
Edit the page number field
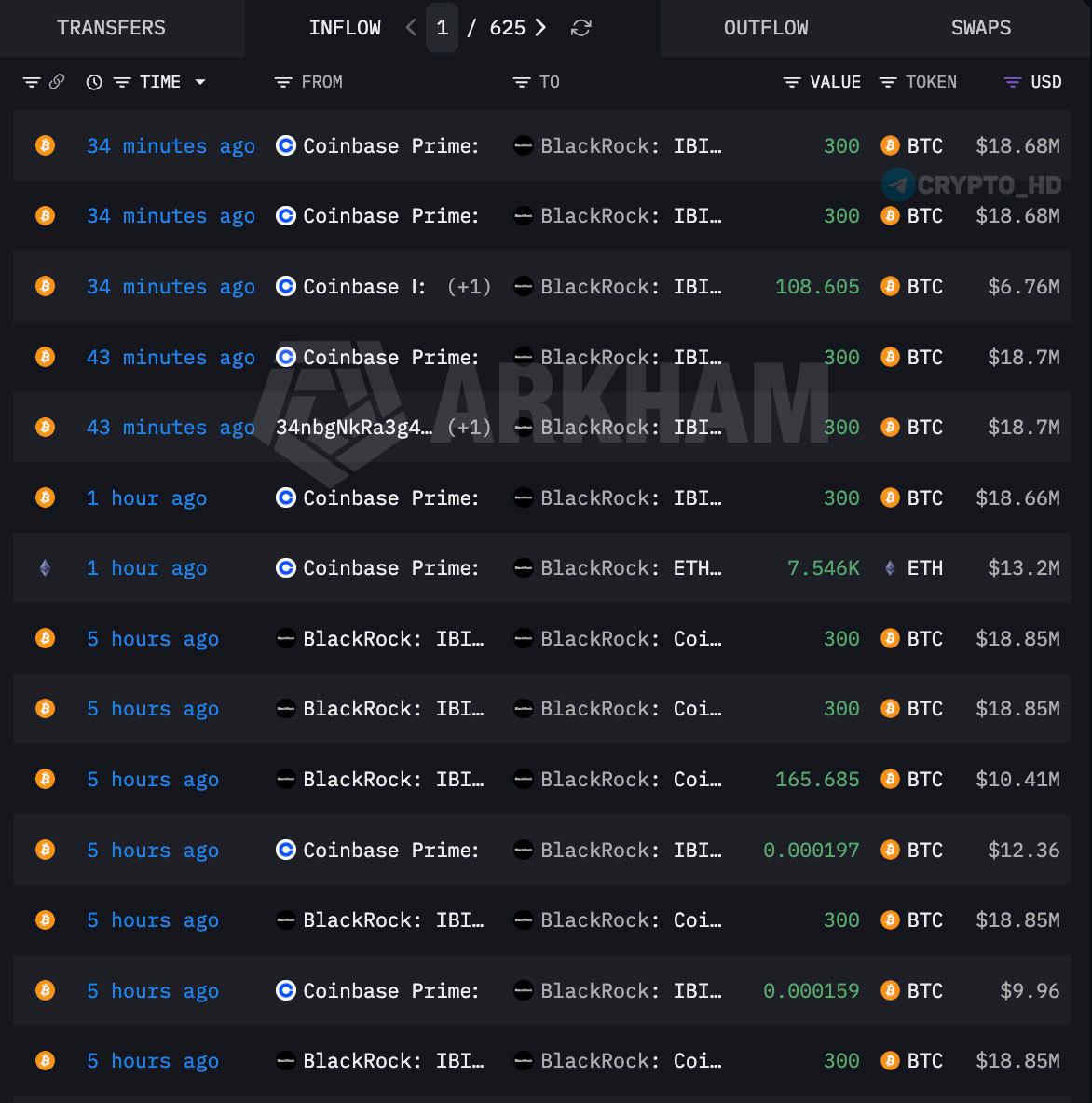[442, 27]
